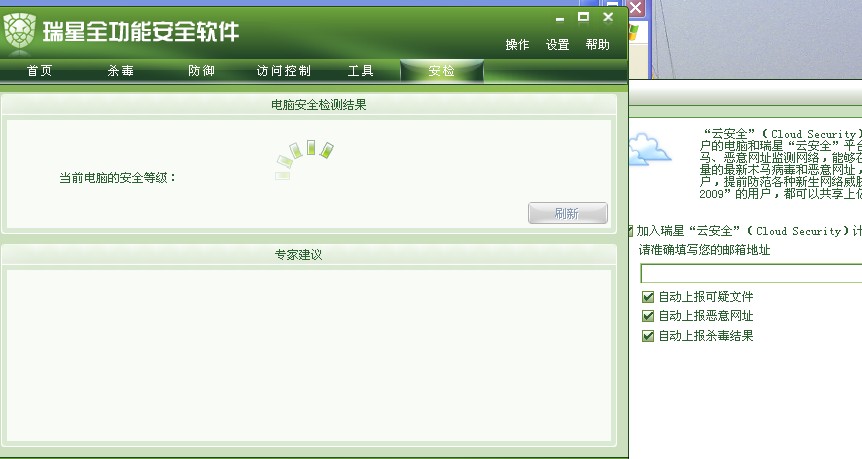Toggle 加入瑞星云安全 plan checkbox

click(631, 231)
